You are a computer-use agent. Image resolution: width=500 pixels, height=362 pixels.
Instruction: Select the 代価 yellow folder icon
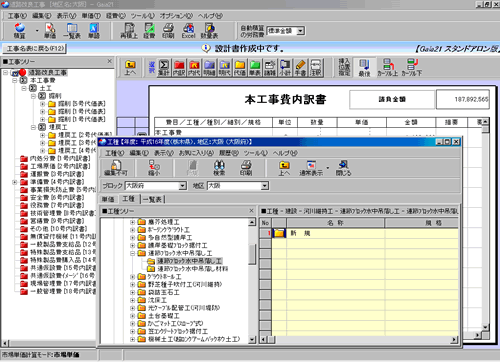240,68
